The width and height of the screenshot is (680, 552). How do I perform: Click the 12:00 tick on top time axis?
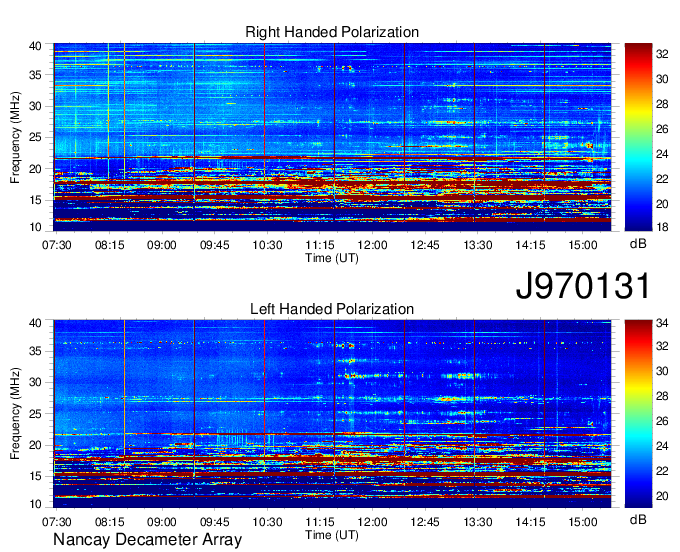[373, 245]
